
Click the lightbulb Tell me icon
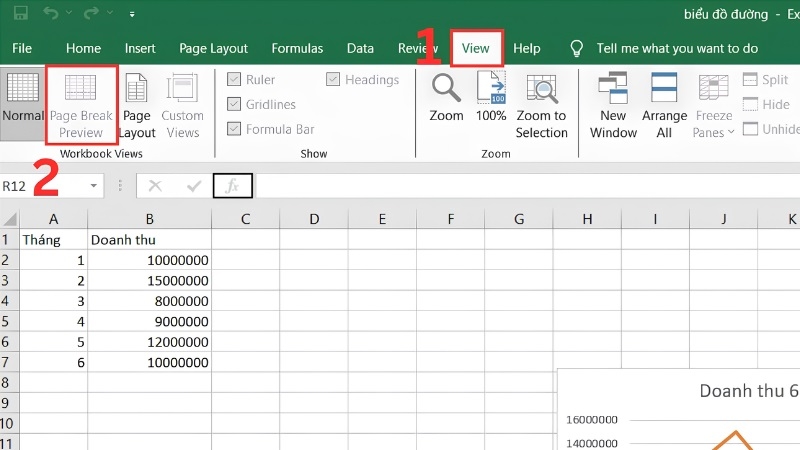[576, 48]
